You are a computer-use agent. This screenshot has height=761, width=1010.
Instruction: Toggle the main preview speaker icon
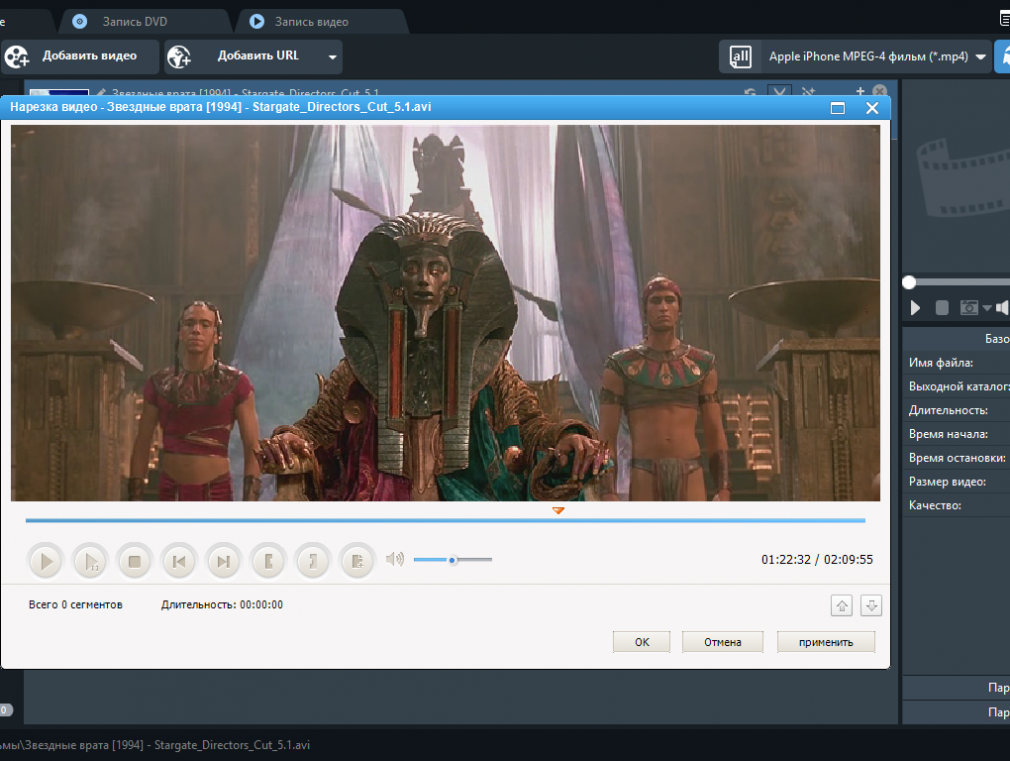pyautogui.click(x=1002, y=308)
